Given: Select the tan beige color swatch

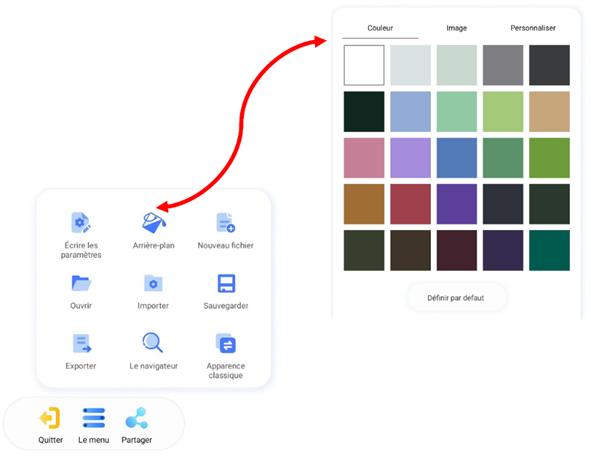Looking at the screenshot, I should tap(549, 112).
